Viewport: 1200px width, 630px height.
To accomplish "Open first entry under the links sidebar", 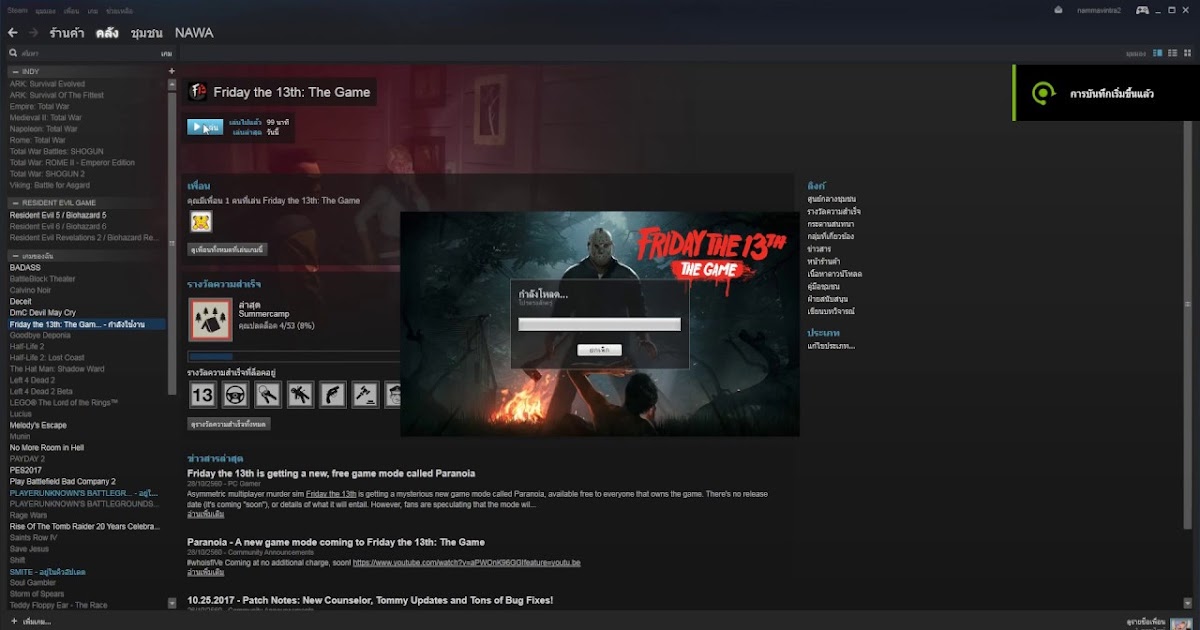I will coord(831,199).
